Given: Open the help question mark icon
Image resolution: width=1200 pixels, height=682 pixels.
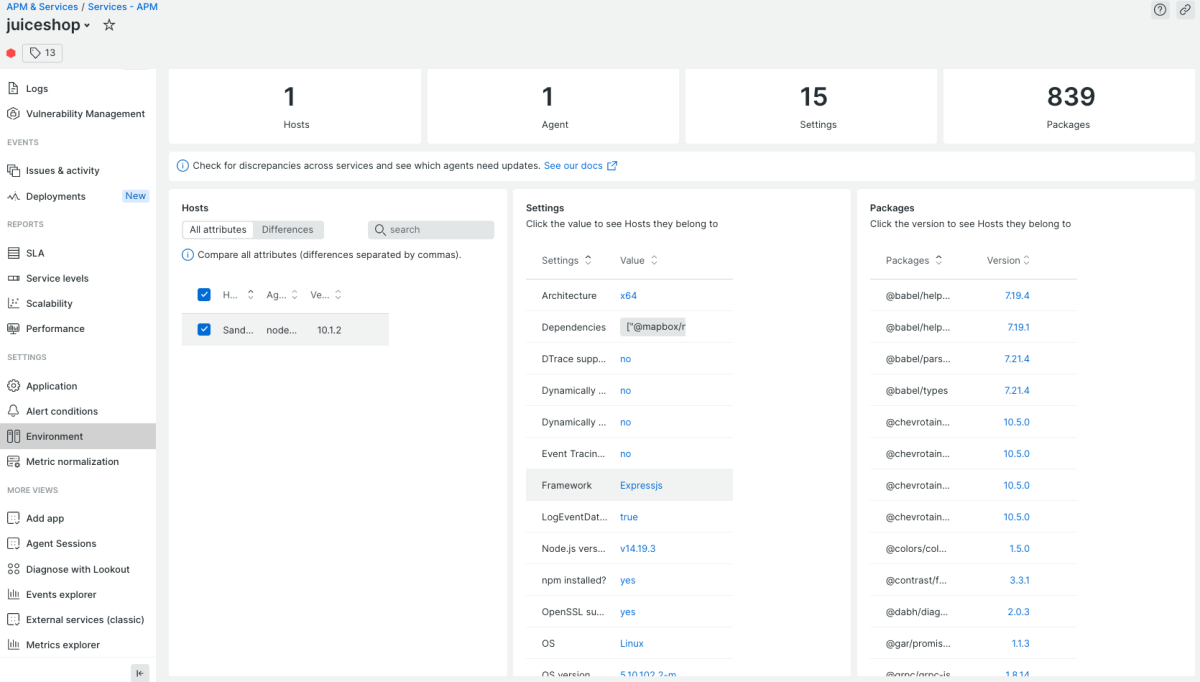Looking at the screenshot, I should click(x=1160, y=10).
